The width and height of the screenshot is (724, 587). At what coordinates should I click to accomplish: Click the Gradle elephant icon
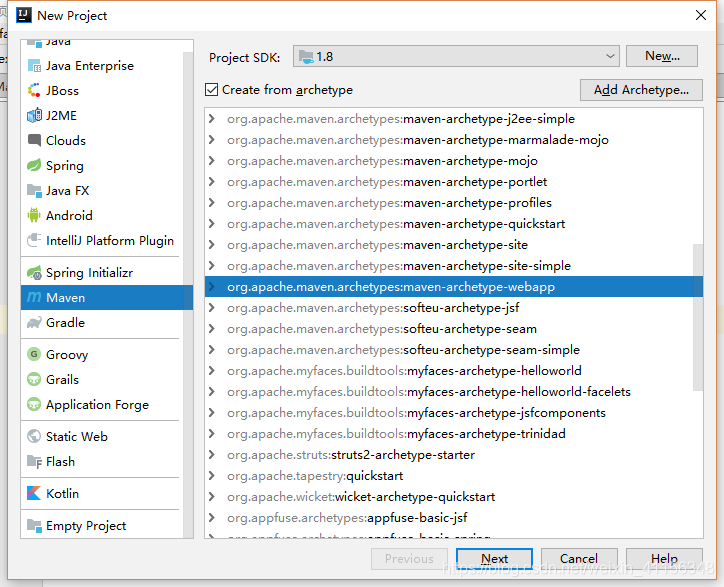[x=34, y=322]
